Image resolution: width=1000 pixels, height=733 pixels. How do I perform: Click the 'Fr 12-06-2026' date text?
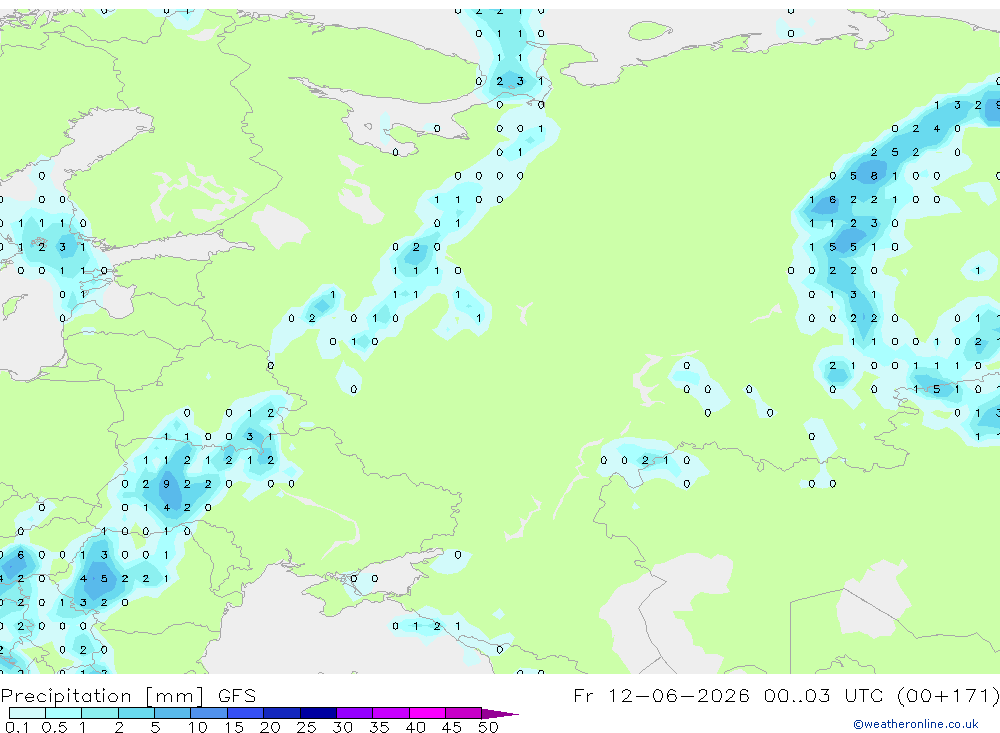coord(661,695)
